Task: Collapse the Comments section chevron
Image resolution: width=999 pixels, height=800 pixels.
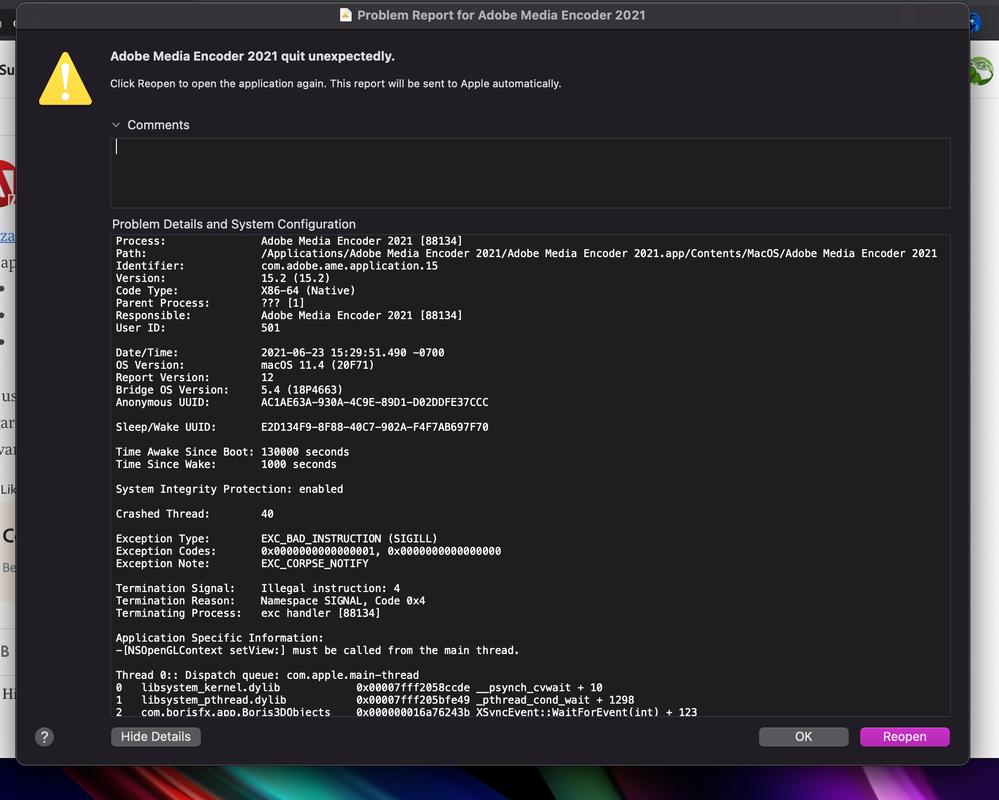Action: tap(116, 125)
